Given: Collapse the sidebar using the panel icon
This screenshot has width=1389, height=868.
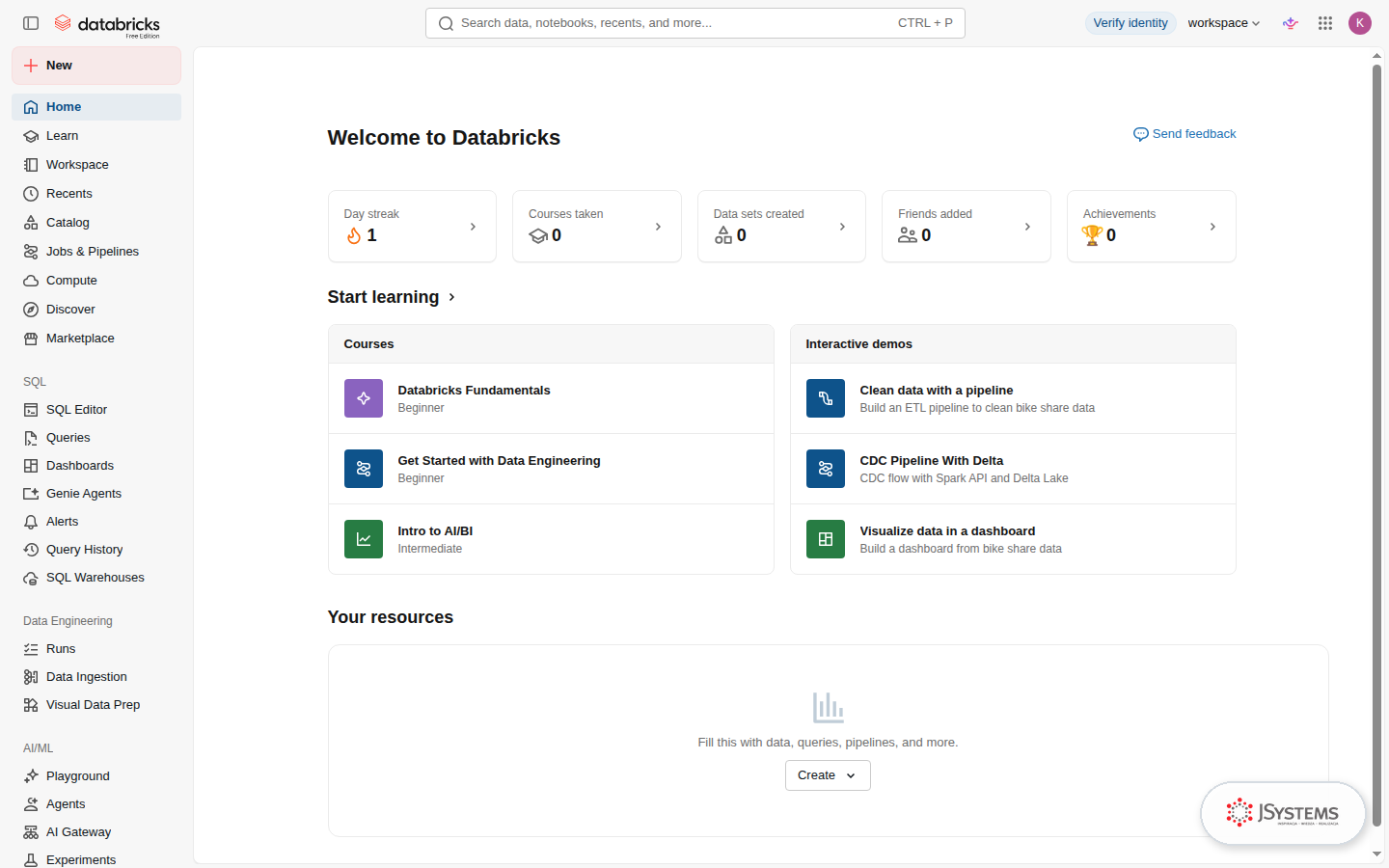Looking at the screenshot, I should pyautogui.click(x=31, y=23).
